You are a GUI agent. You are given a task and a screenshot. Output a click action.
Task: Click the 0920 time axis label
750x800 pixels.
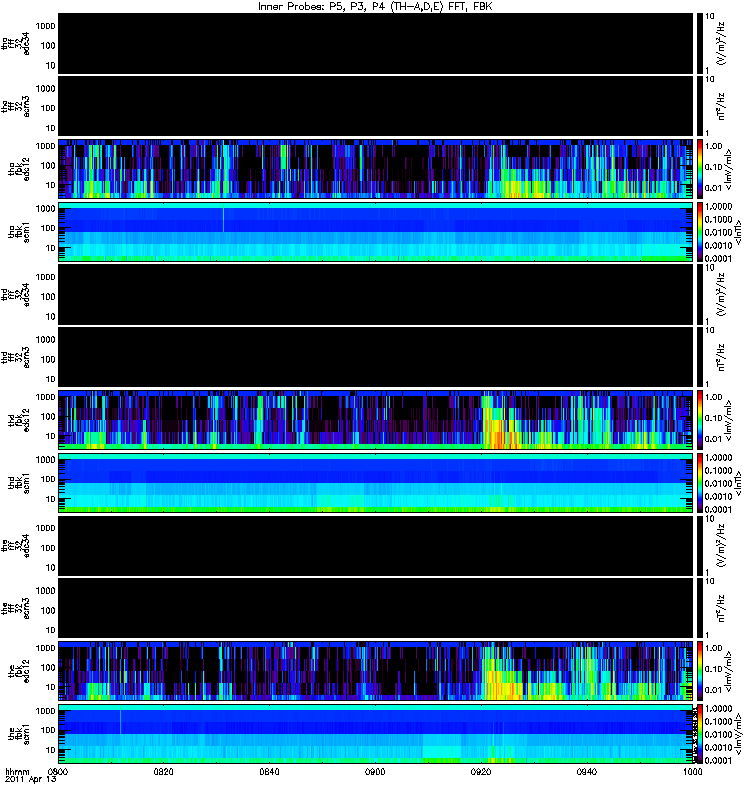coord(481,772)
